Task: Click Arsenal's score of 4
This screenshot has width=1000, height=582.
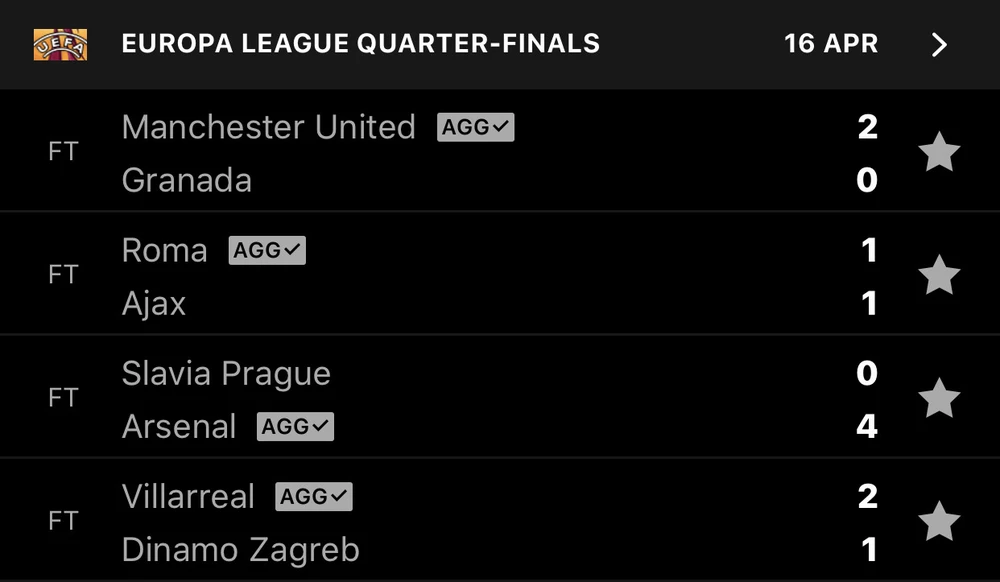Action: pyautogui.click(x=866, y=426)
